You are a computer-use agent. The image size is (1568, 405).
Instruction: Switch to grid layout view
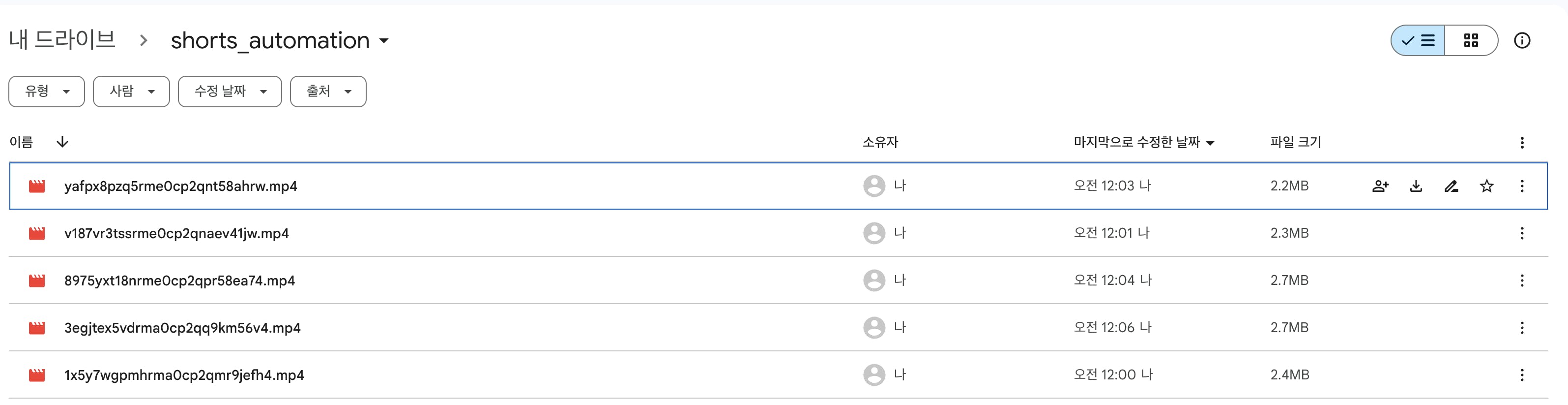pyautogui.click(x=1471, y=41)
